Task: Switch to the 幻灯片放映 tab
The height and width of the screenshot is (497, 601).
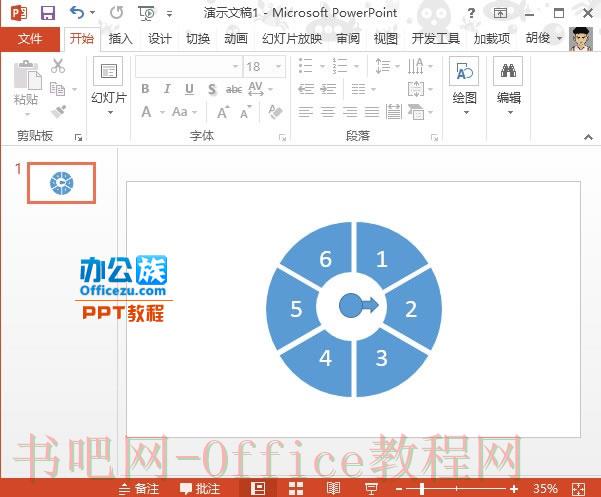Action: (x=292, y=39)
